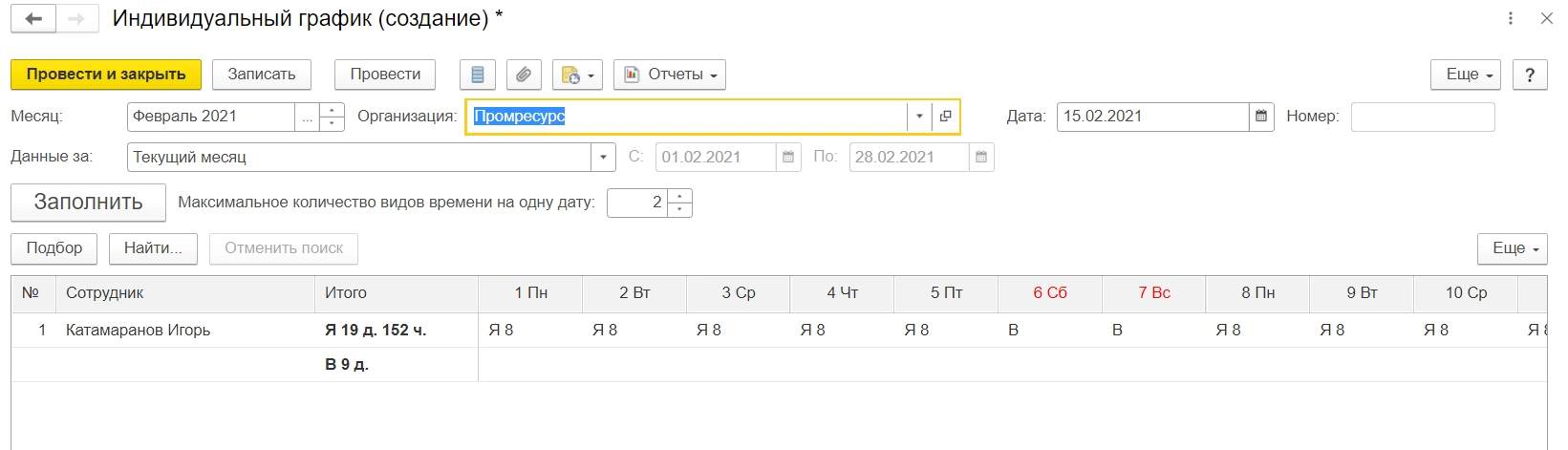This screenshot has height=450, width=1568.
Task: Increase maximum time types count
Action: coord(679,197)
